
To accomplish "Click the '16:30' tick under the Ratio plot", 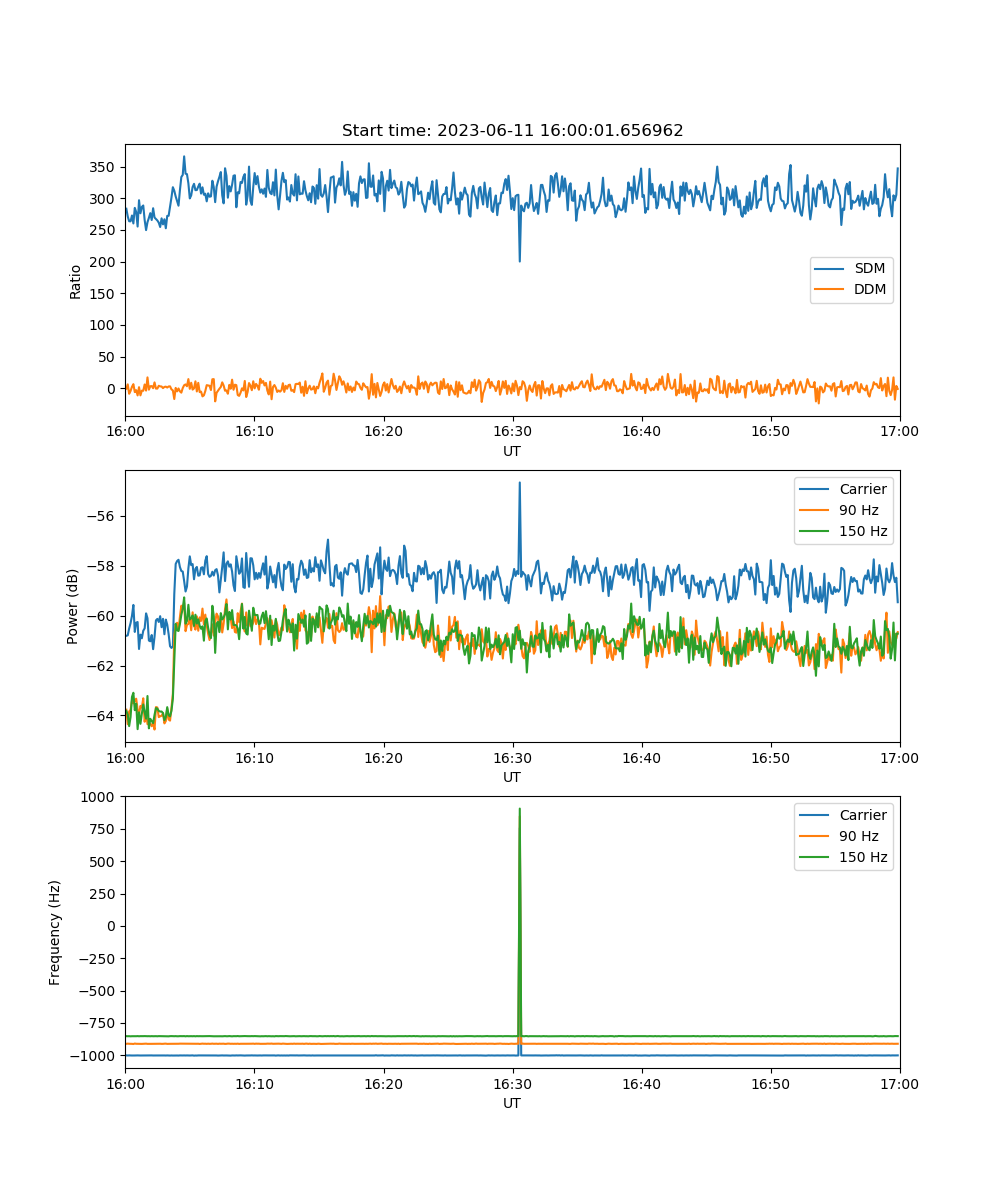I will [x=512, y=431].
